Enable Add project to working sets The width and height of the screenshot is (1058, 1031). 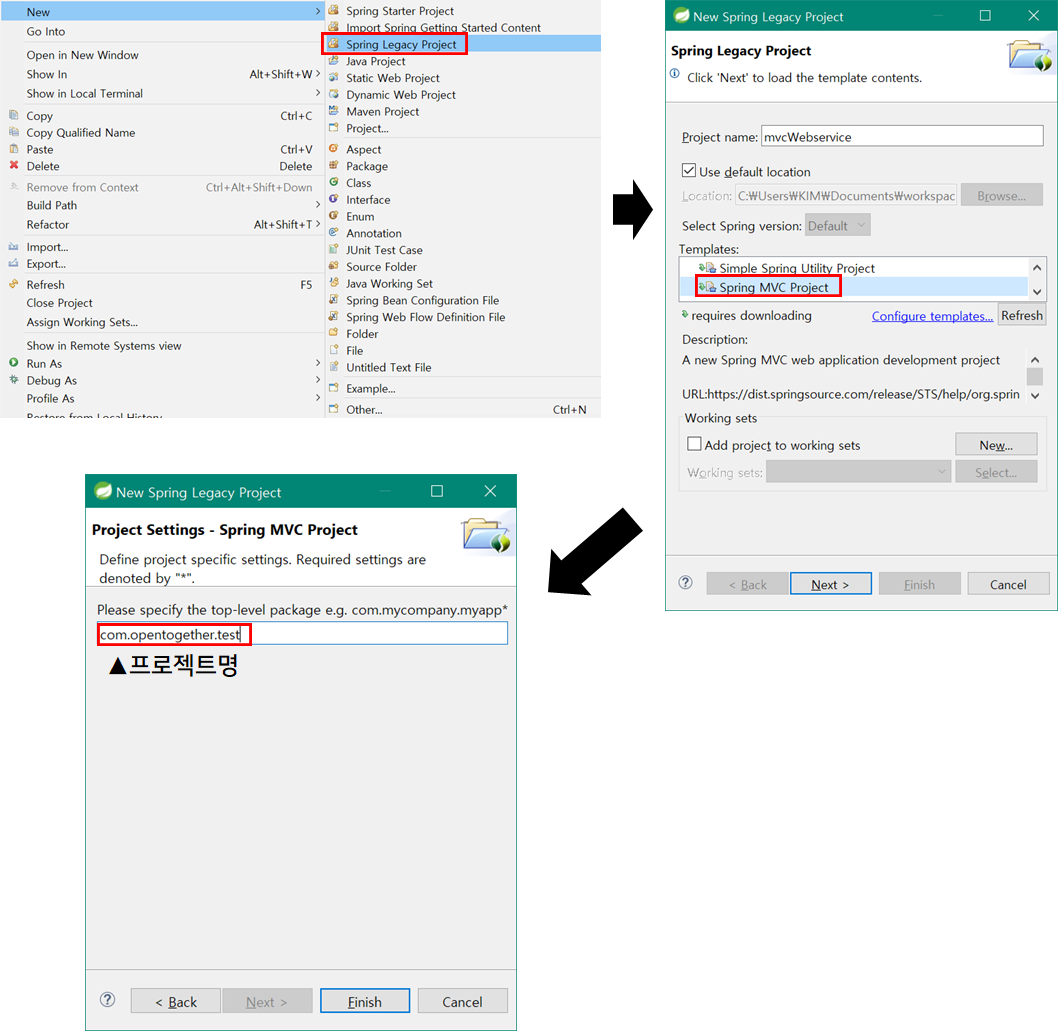click(x=694, y=444)
